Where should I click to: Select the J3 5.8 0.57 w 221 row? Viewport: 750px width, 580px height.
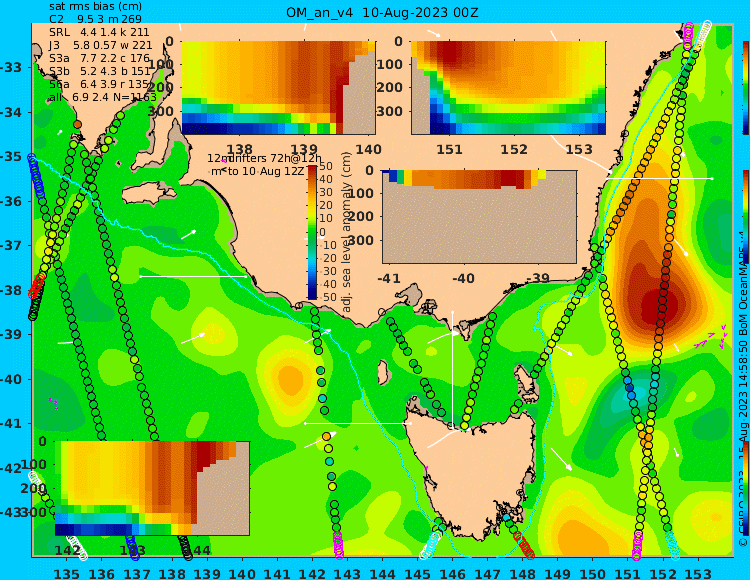click(100, 45)
